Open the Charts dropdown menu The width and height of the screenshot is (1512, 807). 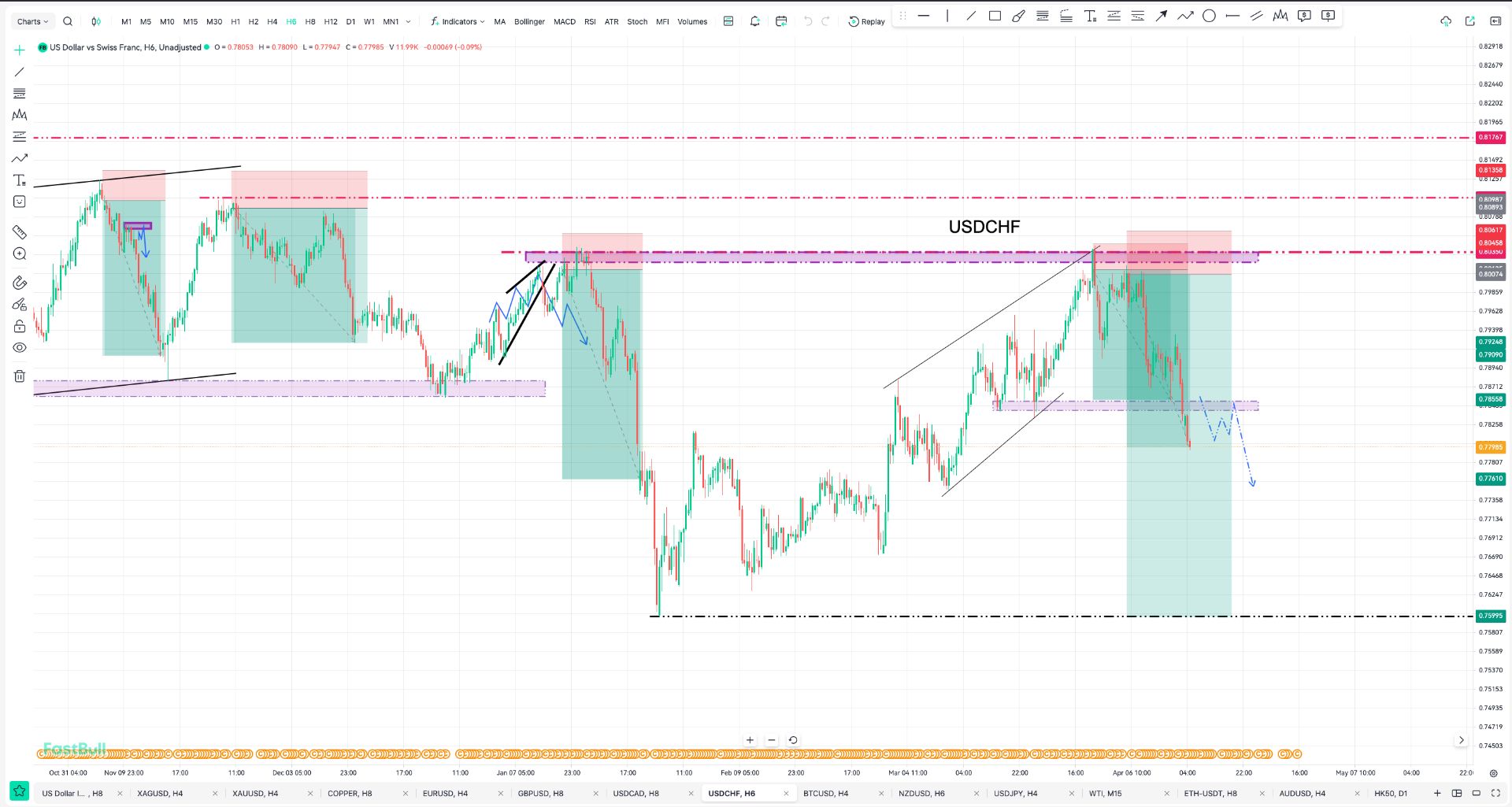point(32,21)
